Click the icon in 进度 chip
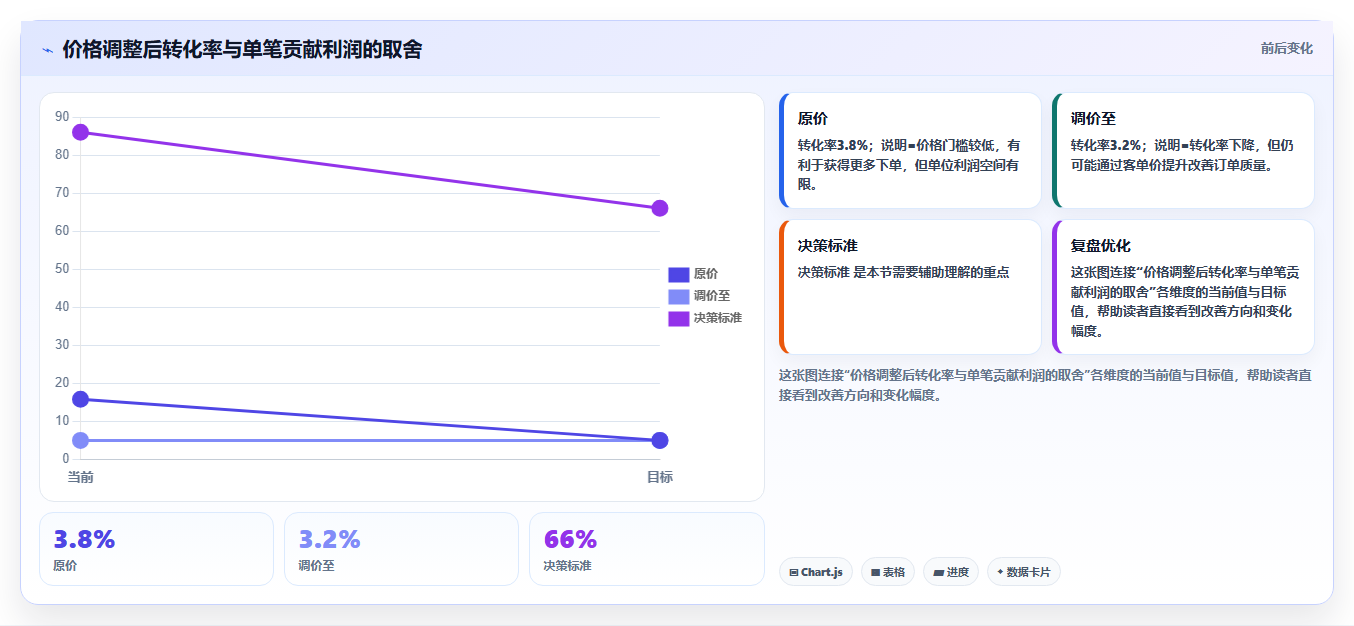Viewport: 1354px width, 626px height. [x=938, y=573]
